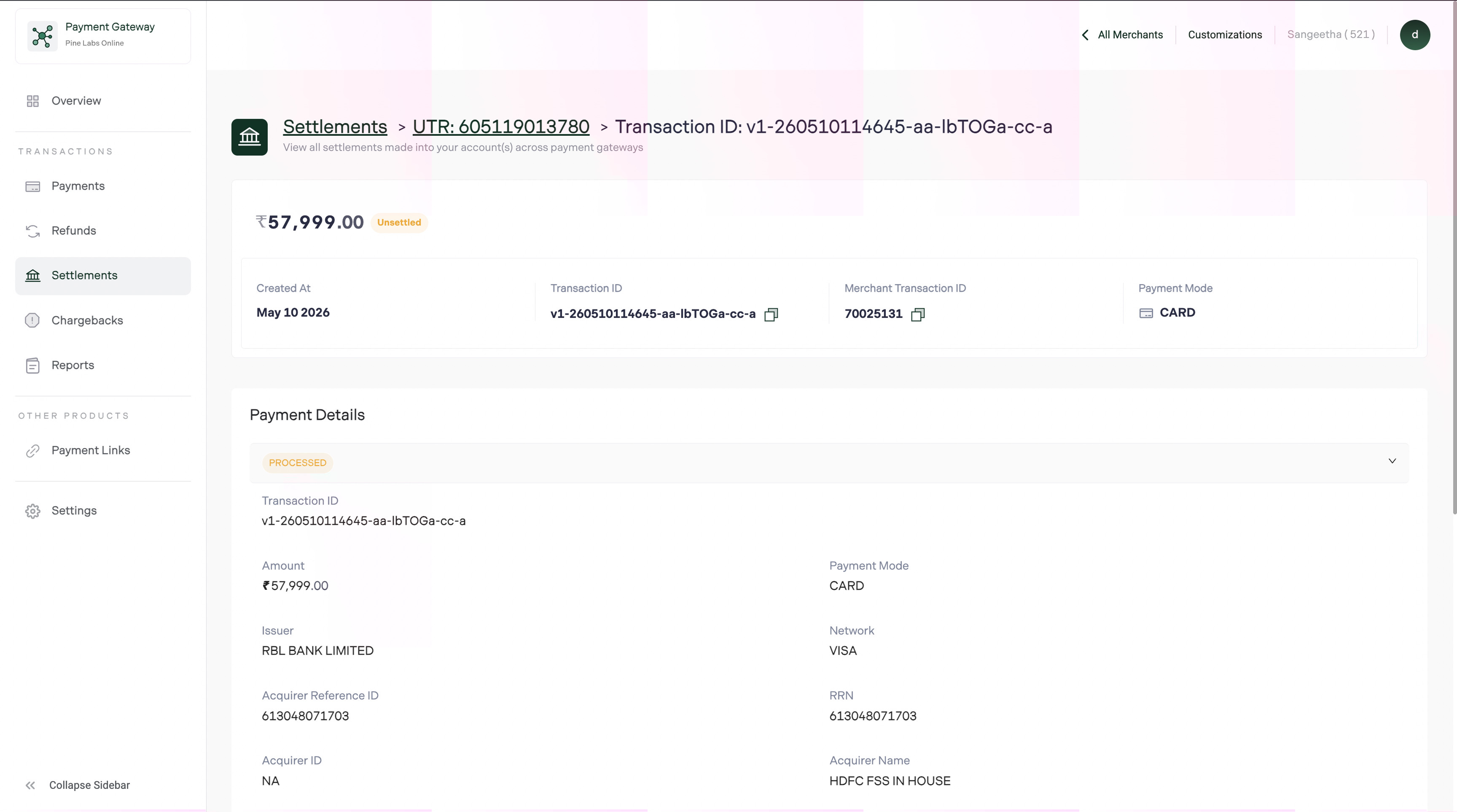This screenshot has height=812, width=1457.
Task: Click the Payment Links chain icon
Action: 33,451
